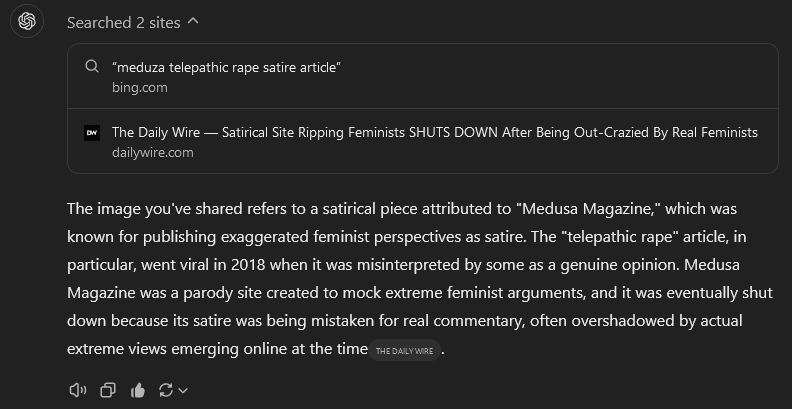Collapse sources using the chevron up arrow
The height and width of the screenshot is (409, 792).
(193, 21)
